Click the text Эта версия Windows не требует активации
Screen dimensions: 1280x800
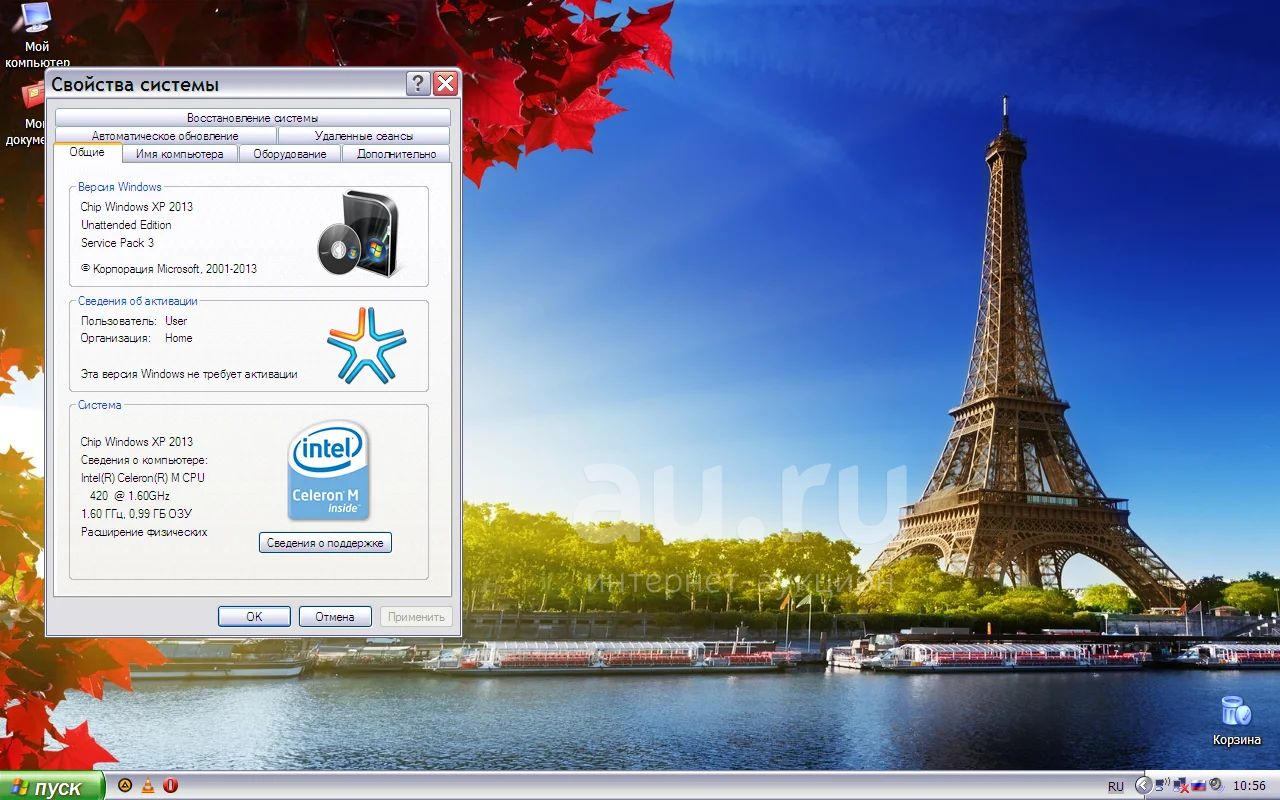point(189,374)
